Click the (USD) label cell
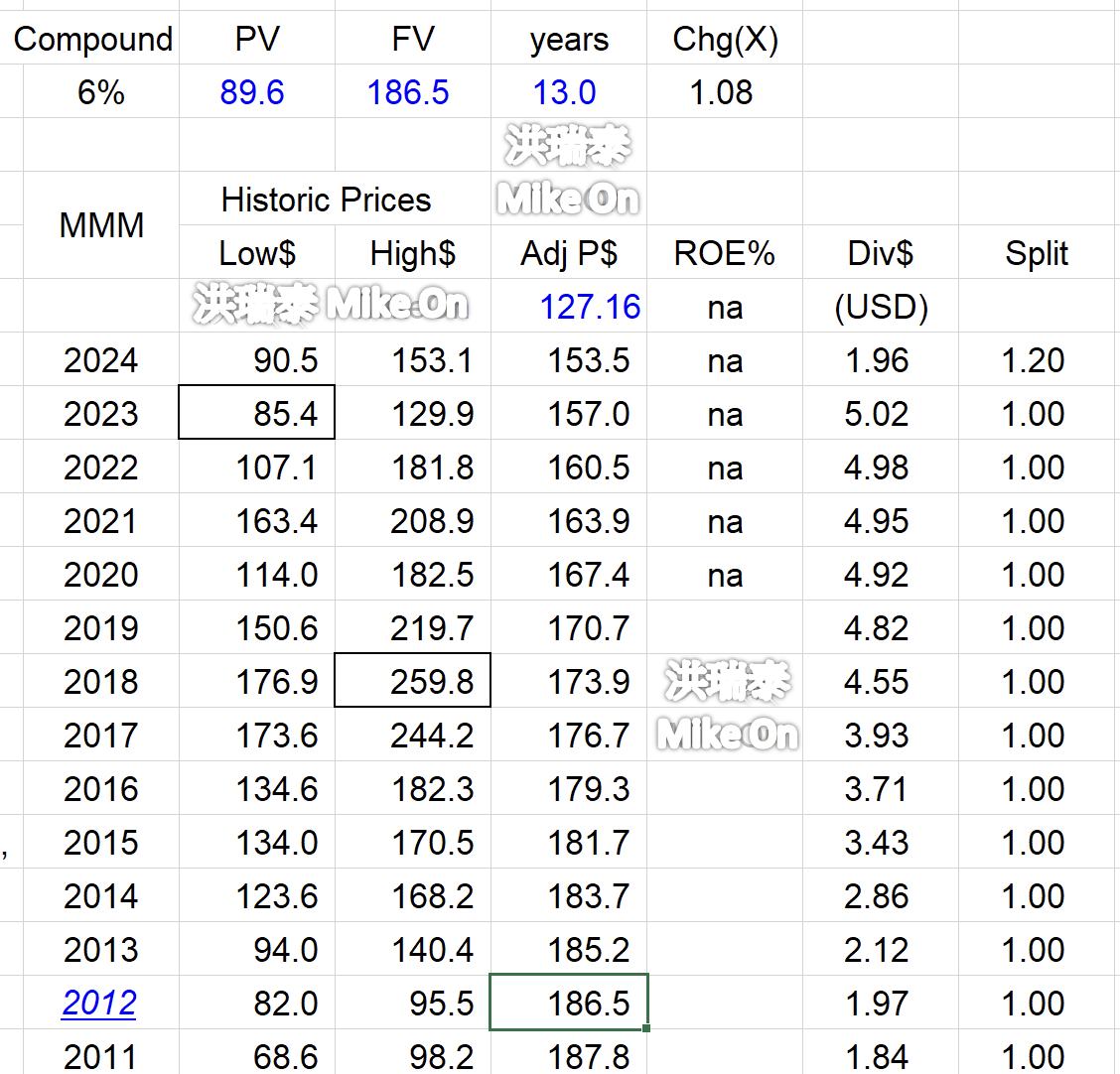Screen dimensions: 1120x1074 coord(882,307)
